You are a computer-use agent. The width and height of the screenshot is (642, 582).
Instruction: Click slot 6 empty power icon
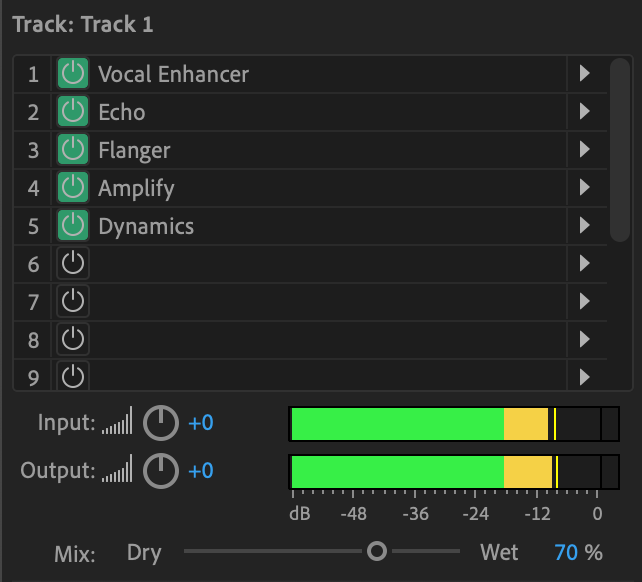(73, 263)
